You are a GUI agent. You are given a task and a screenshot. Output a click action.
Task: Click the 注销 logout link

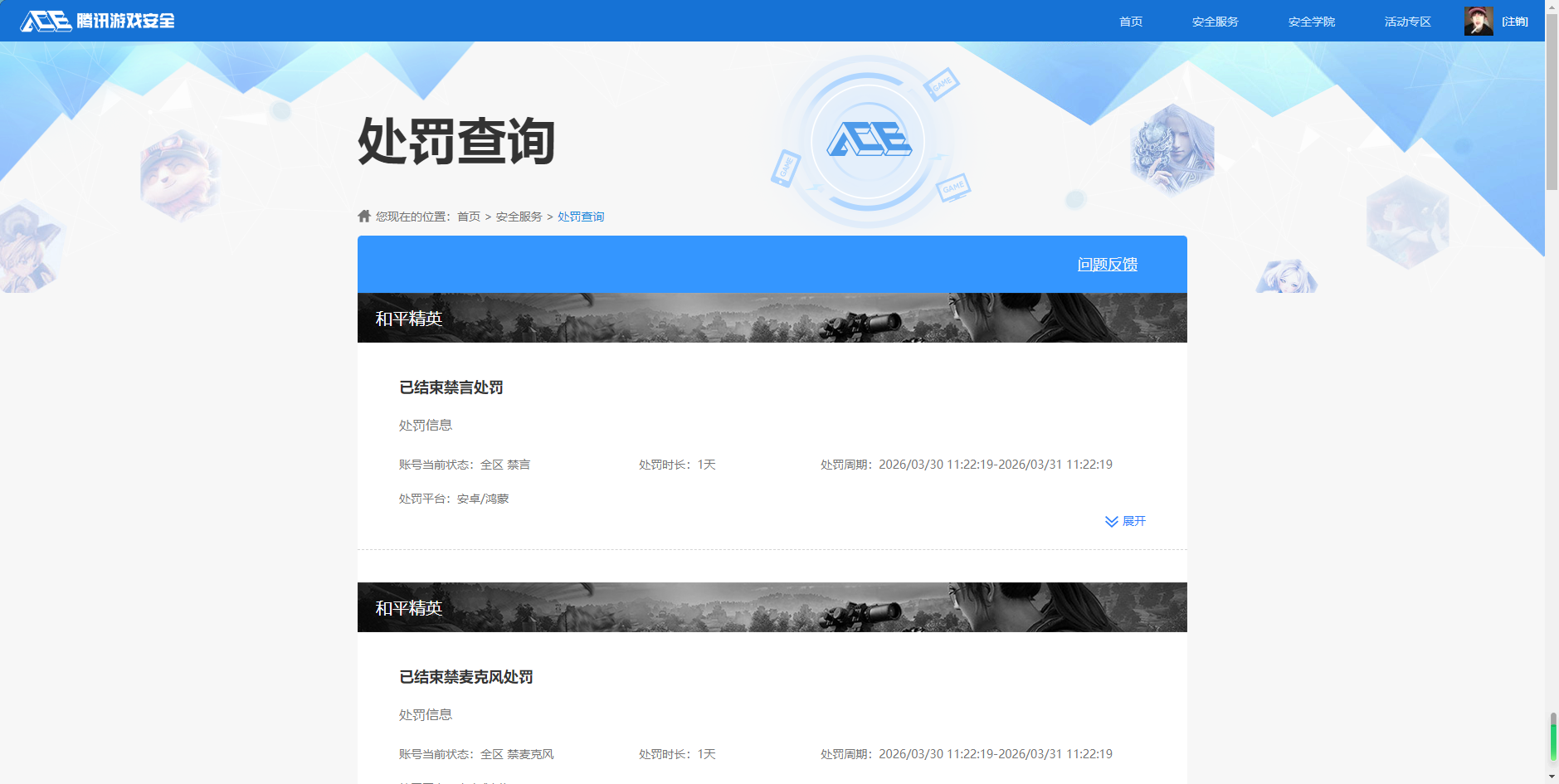1515,22
